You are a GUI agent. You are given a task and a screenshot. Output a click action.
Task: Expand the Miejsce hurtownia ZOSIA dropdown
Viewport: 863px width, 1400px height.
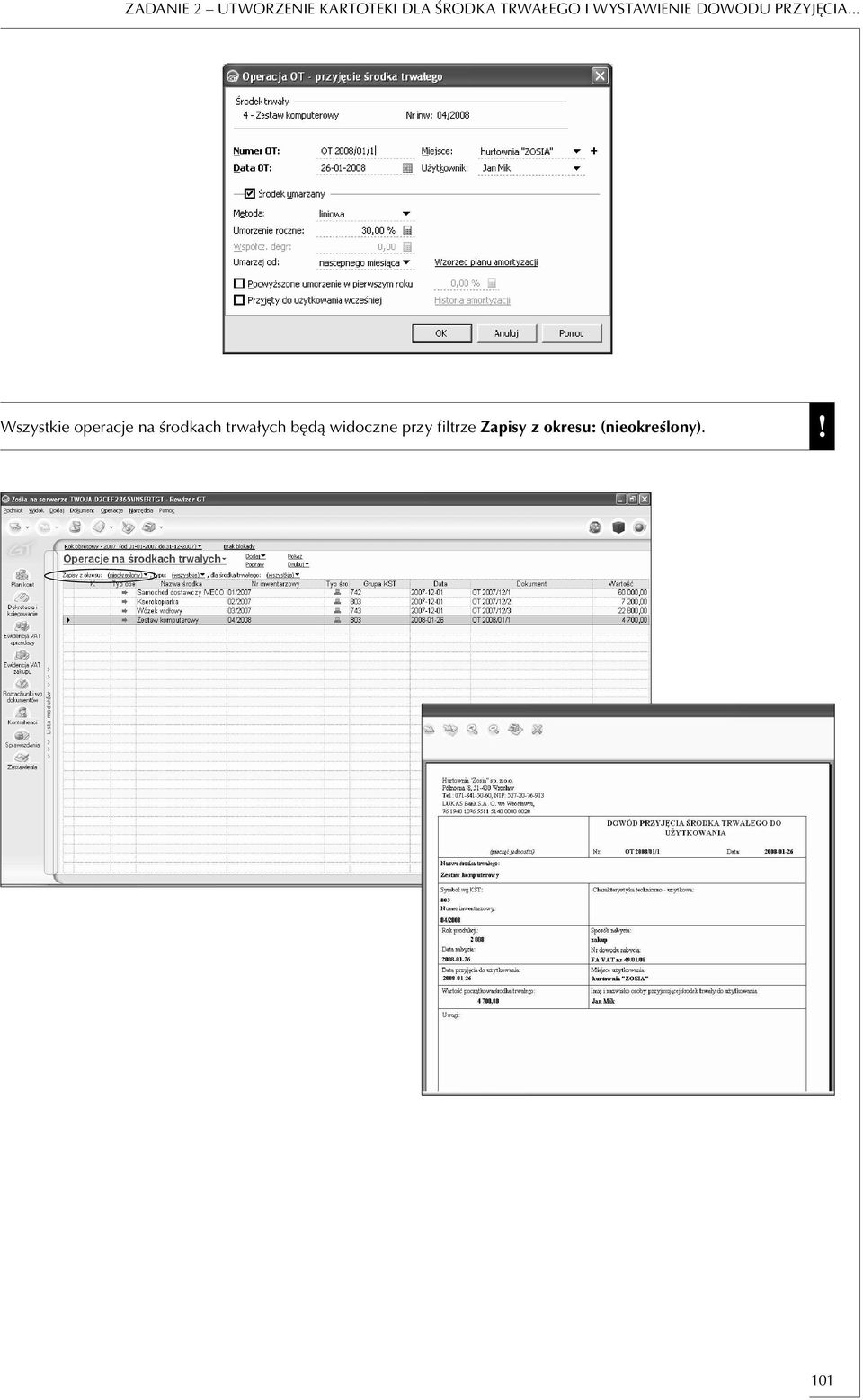click(577, 151)
